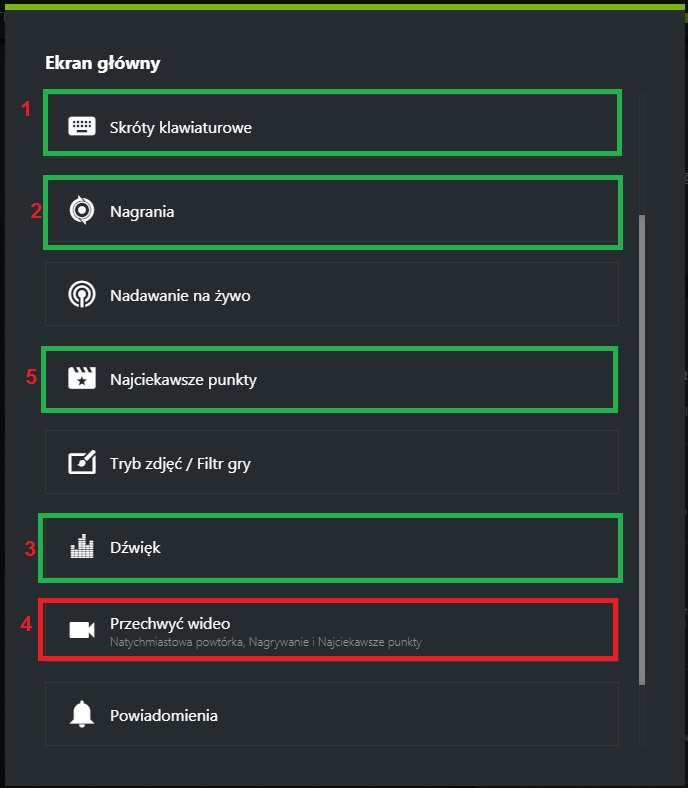Click the photo mode pencil icon
688x788 pixels.
point(81,463)
